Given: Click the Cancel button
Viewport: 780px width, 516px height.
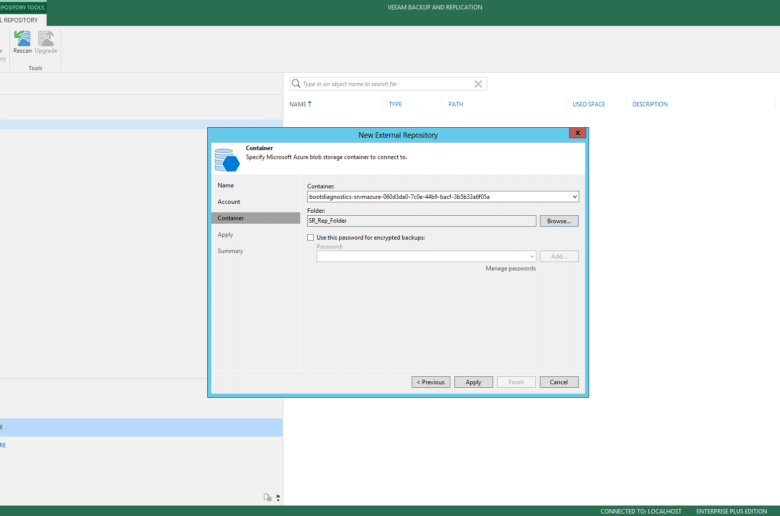Looking at the screenshot, I should click(559, 382).
